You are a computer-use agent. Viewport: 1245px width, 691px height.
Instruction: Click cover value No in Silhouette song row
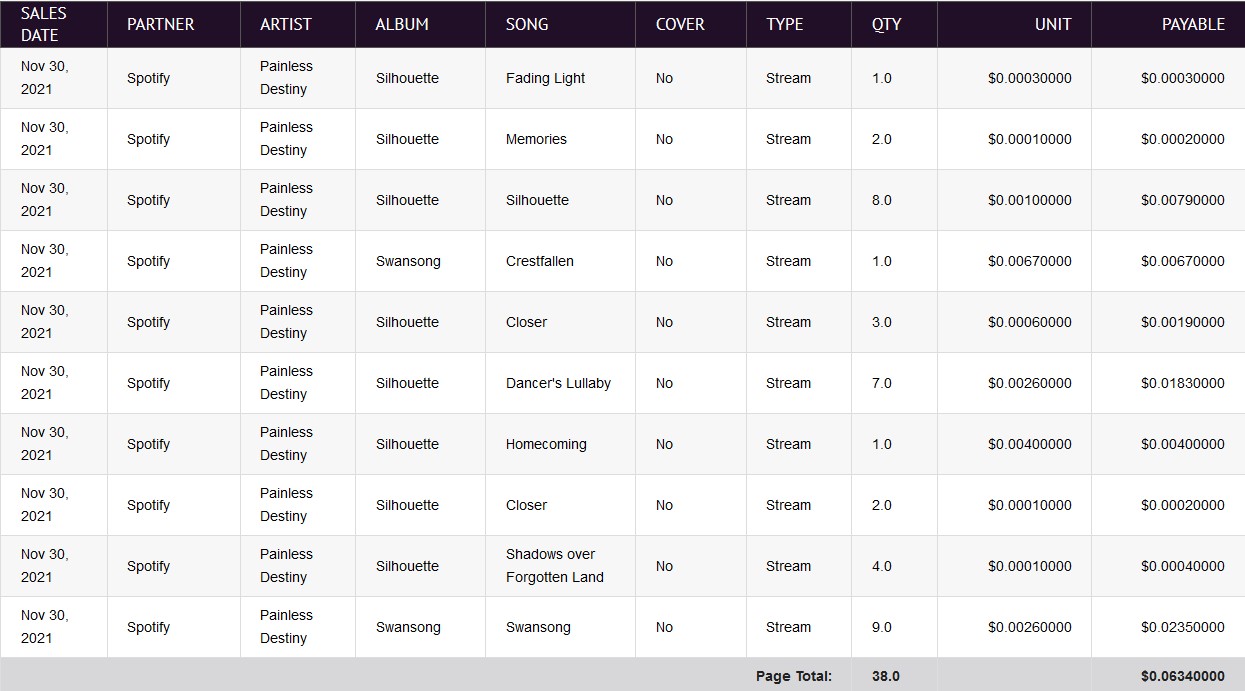click(664, 200)
